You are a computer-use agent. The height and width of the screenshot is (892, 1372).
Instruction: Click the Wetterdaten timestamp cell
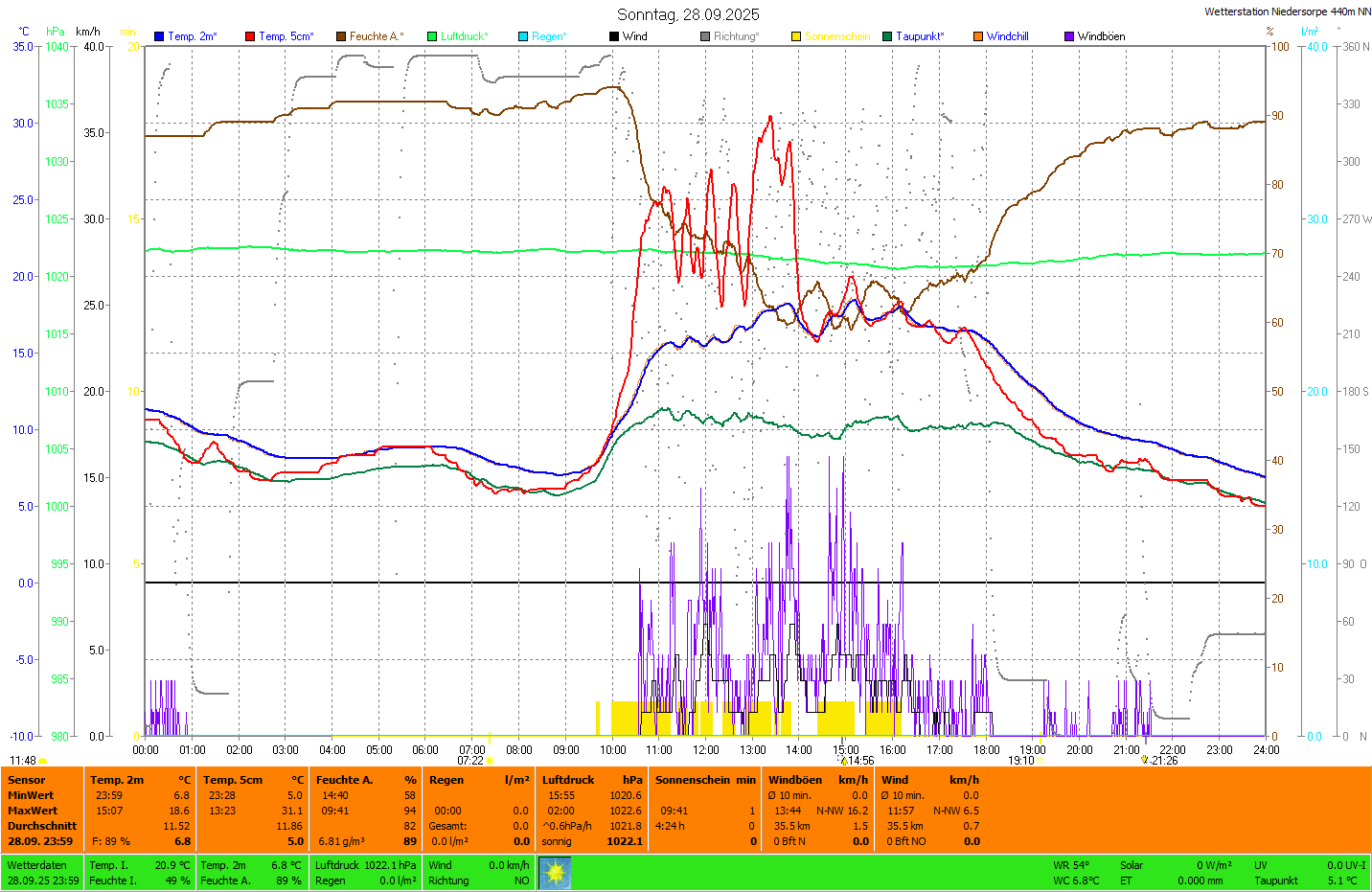point(42,873)
